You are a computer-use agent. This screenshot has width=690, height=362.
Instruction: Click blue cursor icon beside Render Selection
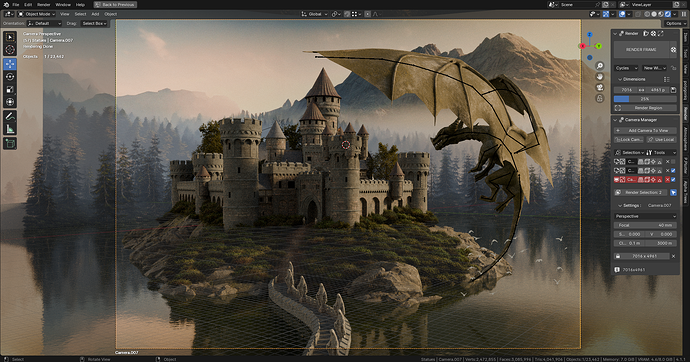tap(673, 193)
